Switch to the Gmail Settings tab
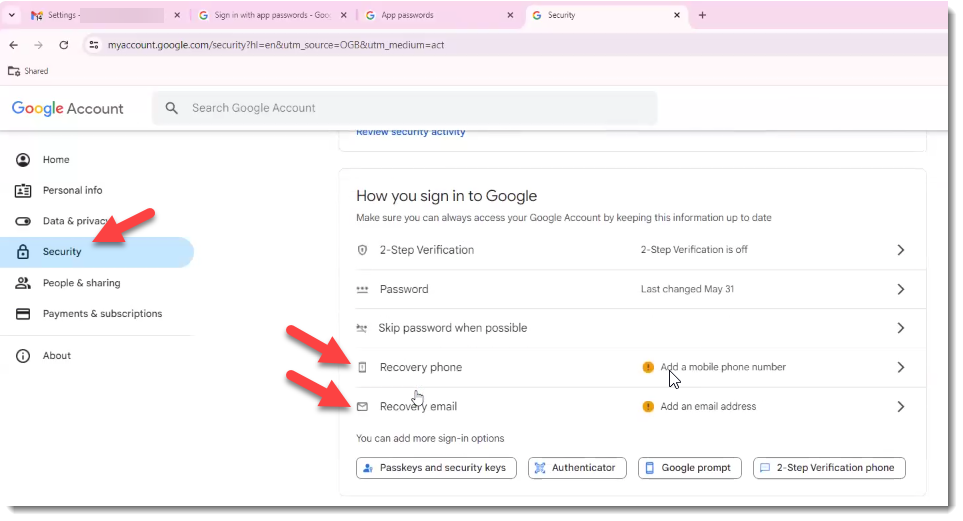This screenshot has width=963, height=521. point(106,15)
